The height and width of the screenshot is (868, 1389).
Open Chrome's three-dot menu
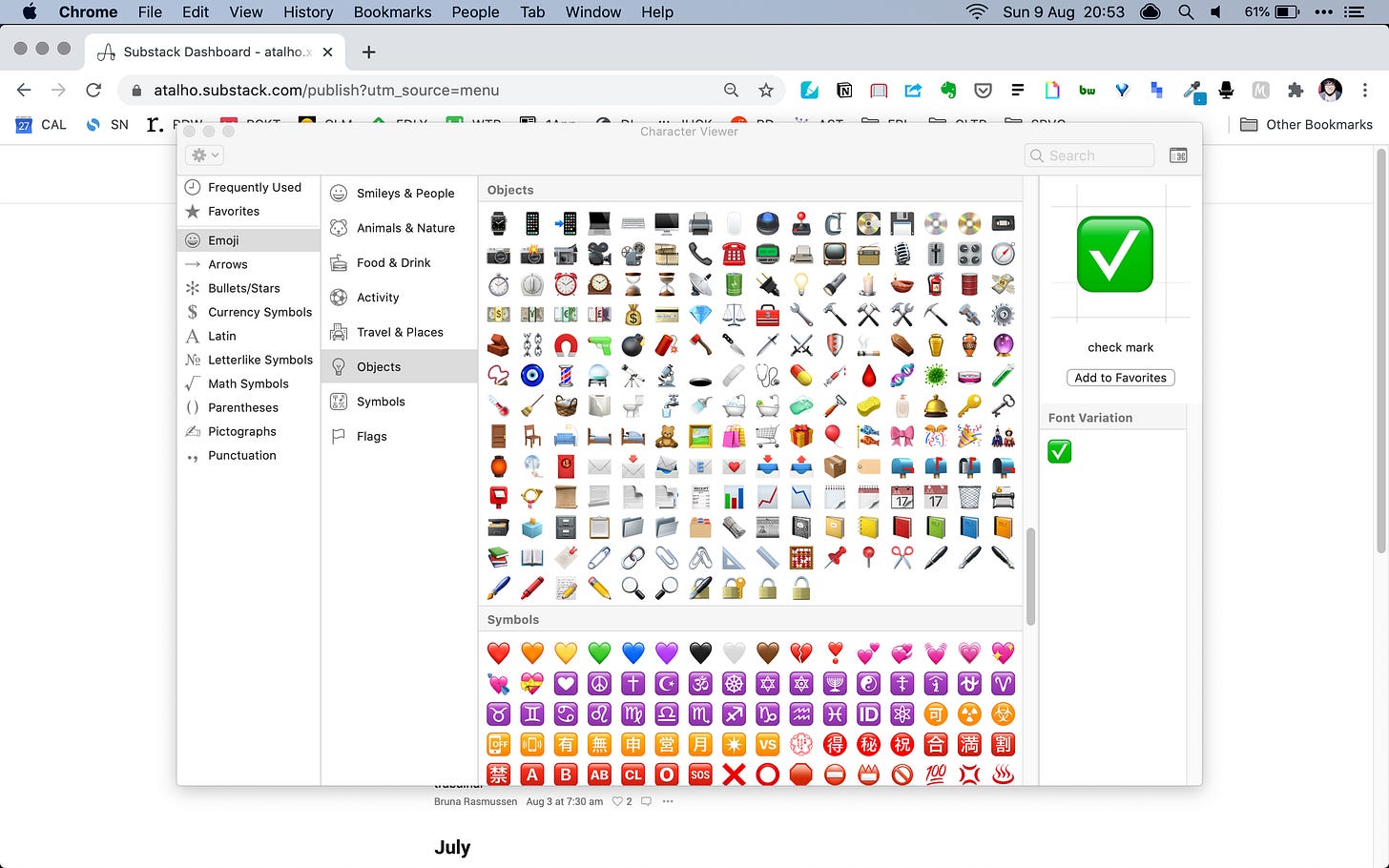click(x=1365, y=90)
